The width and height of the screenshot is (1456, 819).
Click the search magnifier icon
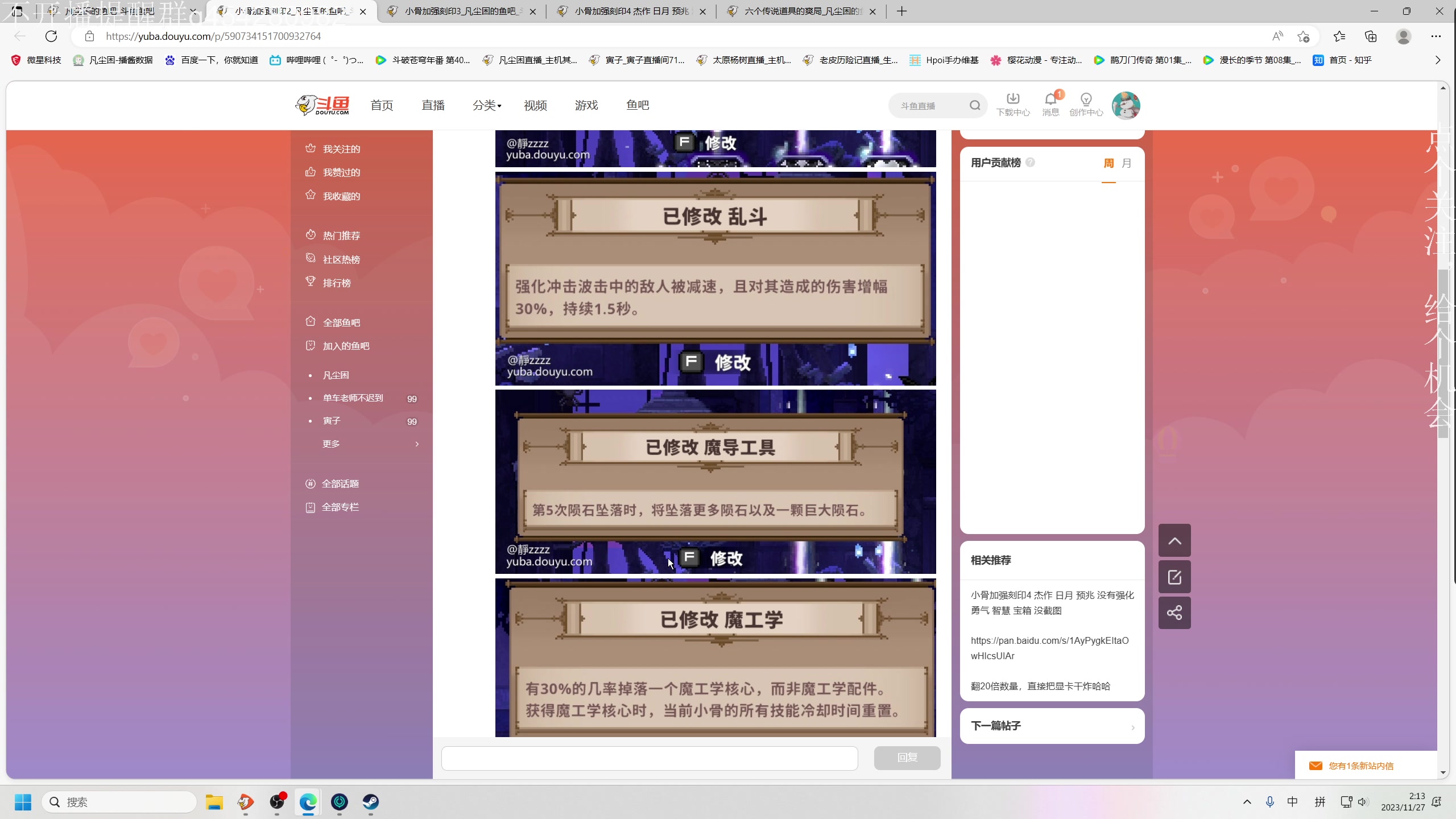(x=975, y=105)
